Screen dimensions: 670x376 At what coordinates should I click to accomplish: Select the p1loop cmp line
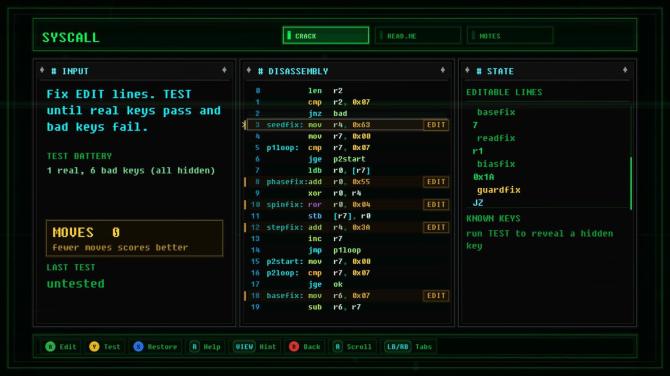(347, 147)
